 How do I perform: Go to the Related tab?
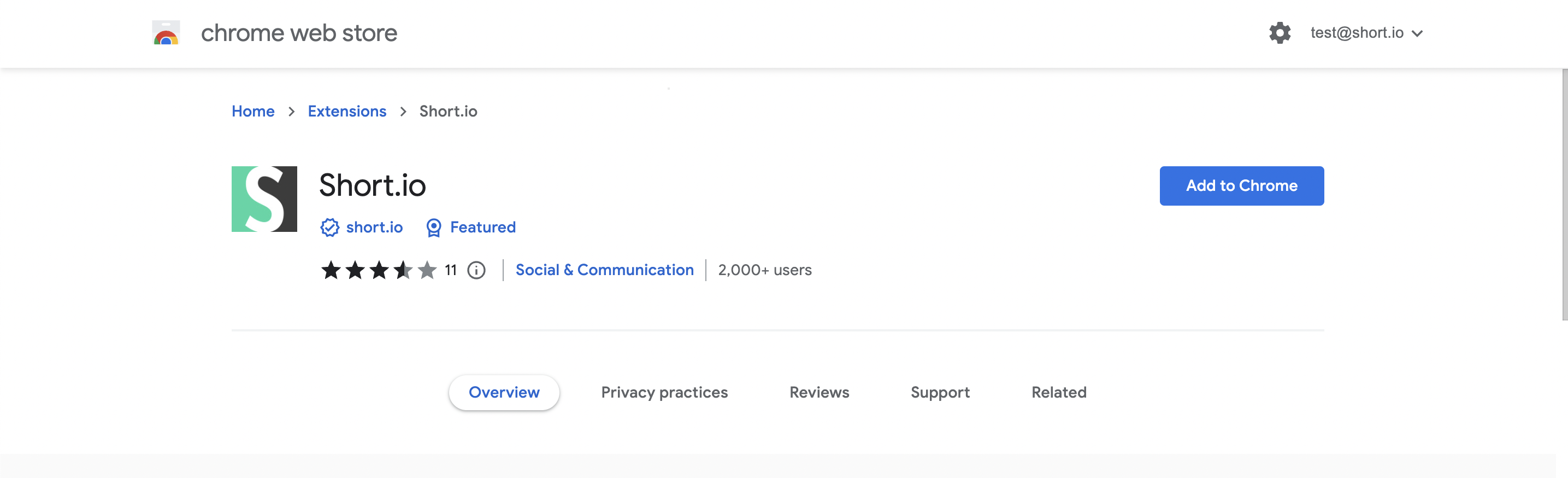[x=1058, y=392]
